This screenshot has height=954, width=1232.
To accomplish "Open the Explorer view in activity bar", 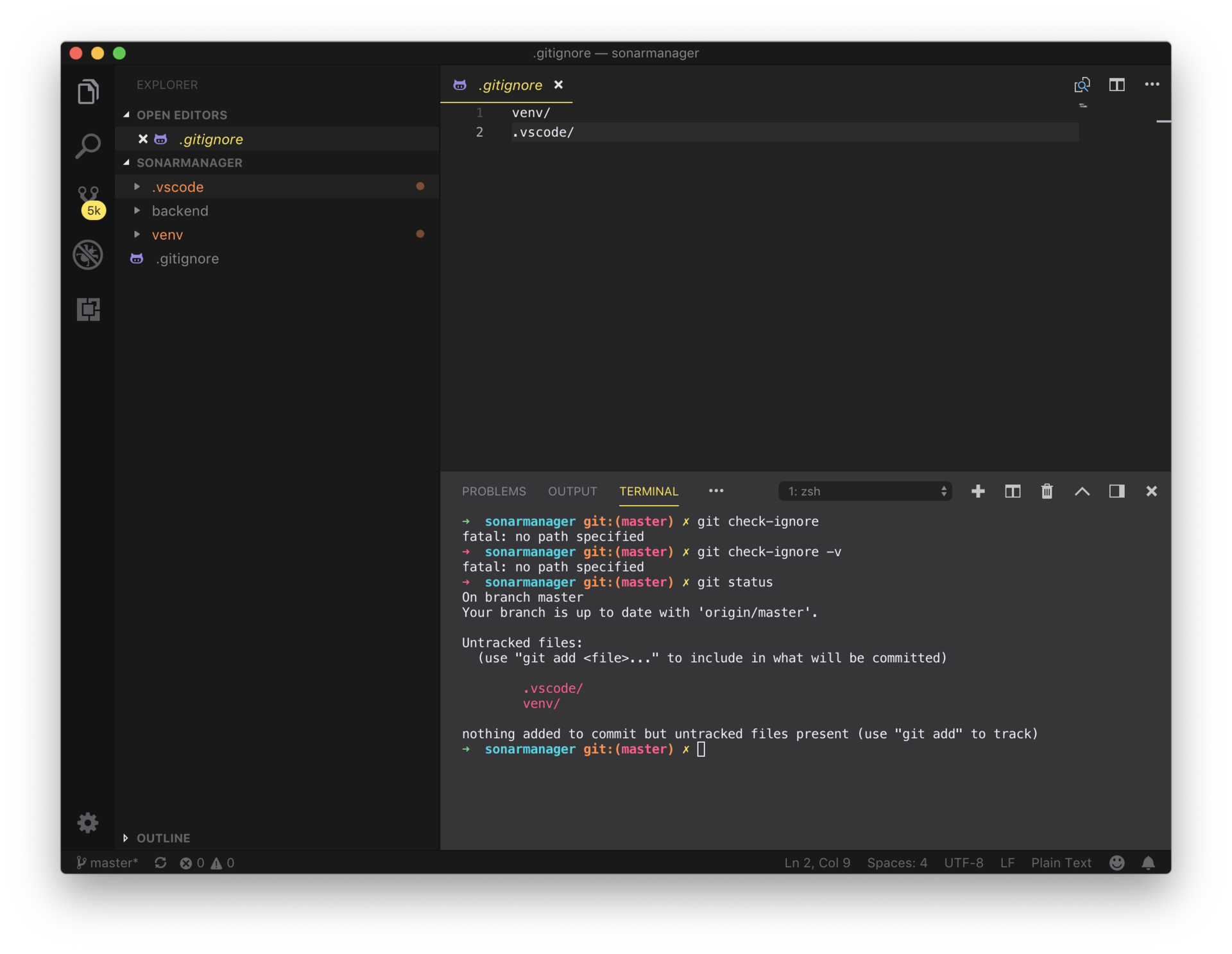I will point(88,92).
